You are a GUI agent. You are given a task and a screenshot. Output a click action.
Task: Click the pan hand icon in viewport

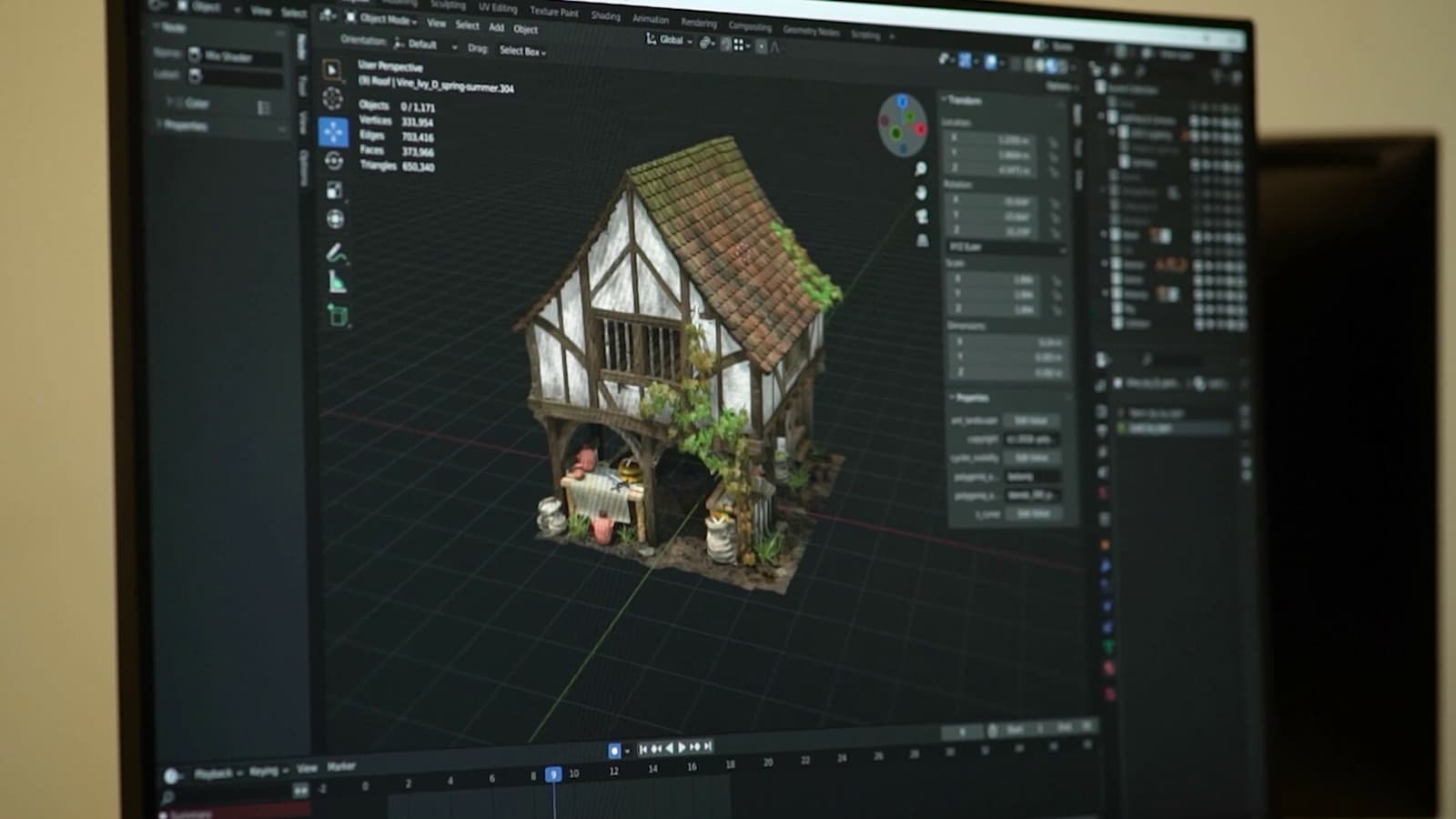[921, 193]
